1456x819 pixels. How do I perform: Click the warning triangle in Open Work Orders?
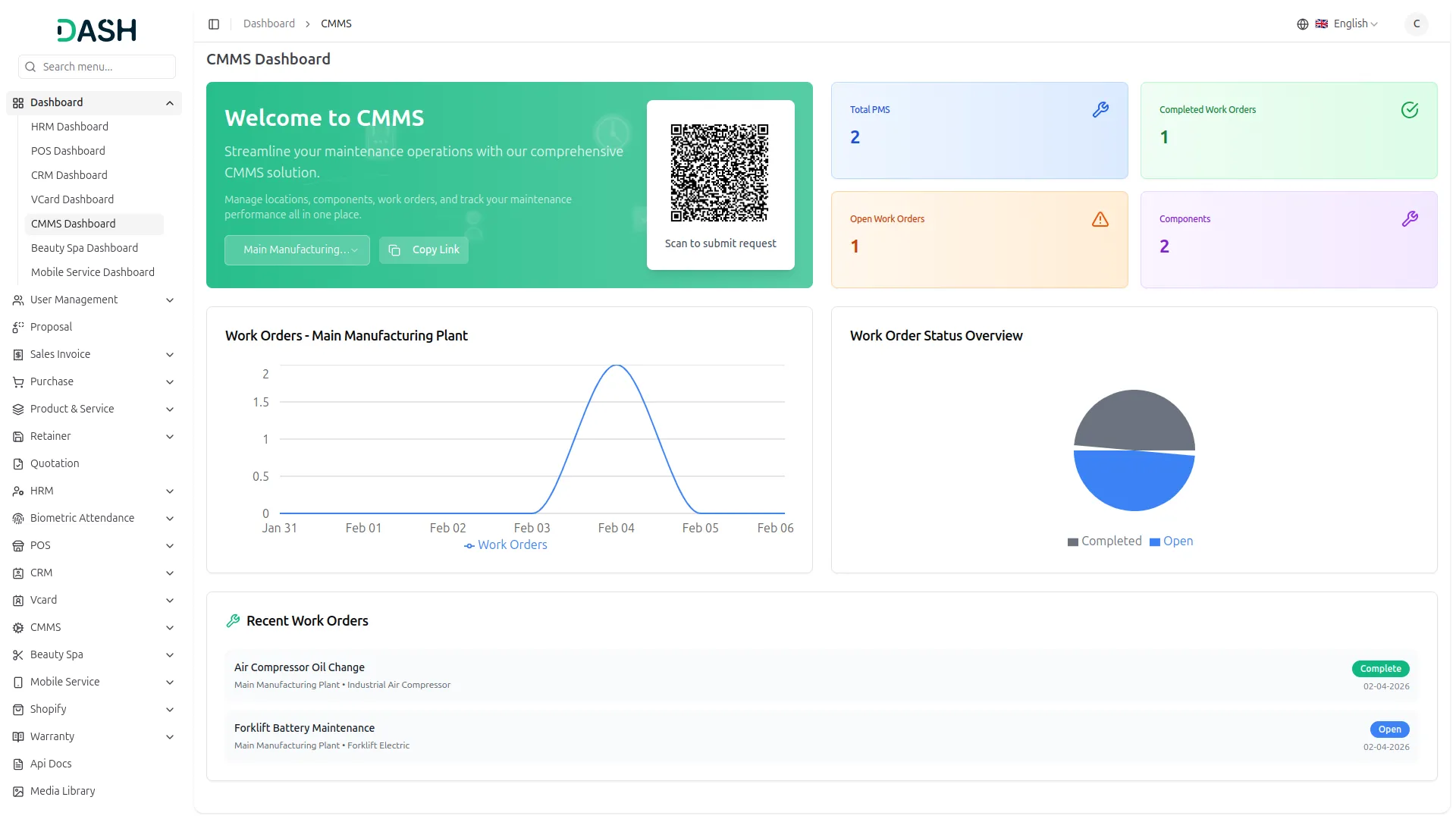tap(1100, 219)
